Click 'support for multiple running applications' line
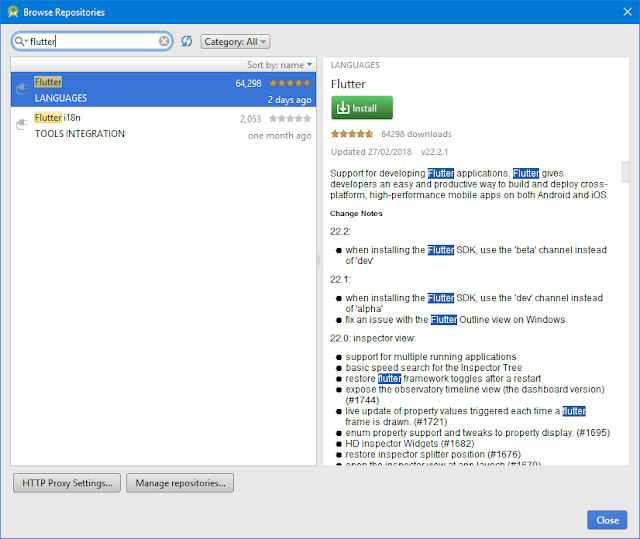The width and height of the screenshot is (640, 539). [431, 357]
